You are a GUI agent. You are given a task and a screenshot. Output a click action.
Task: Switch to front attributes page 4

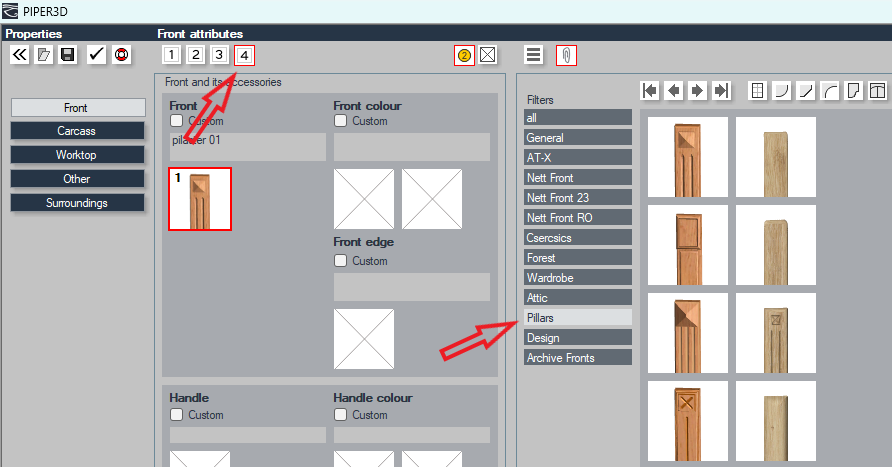point(244,55)
